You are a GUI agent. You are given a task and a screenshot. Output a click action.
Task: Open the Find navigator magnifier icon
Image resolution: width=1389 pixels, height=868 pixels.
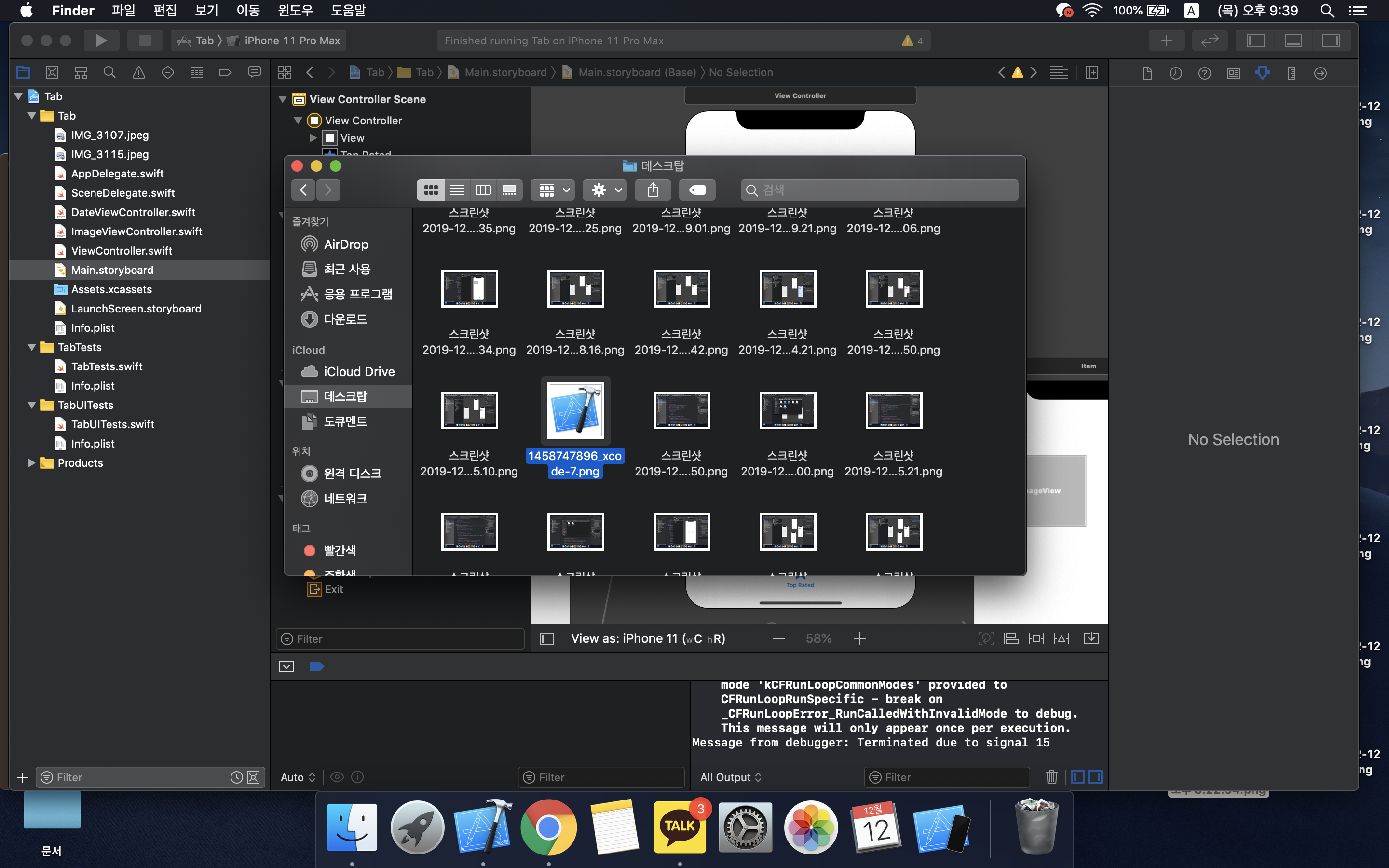point(109,72)
